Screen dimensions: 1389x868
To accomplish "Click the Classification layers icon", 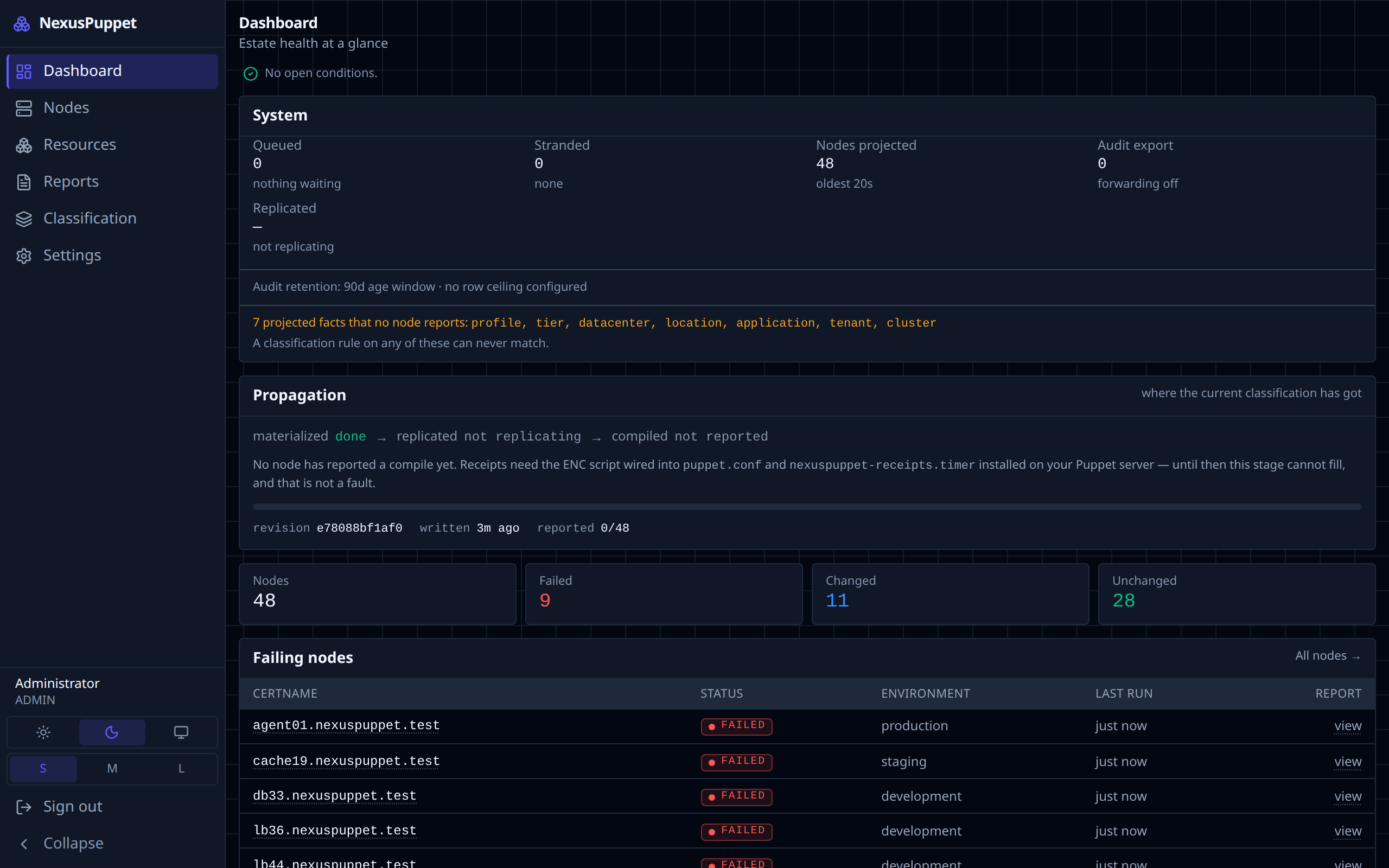I will (x=23, y=219).
